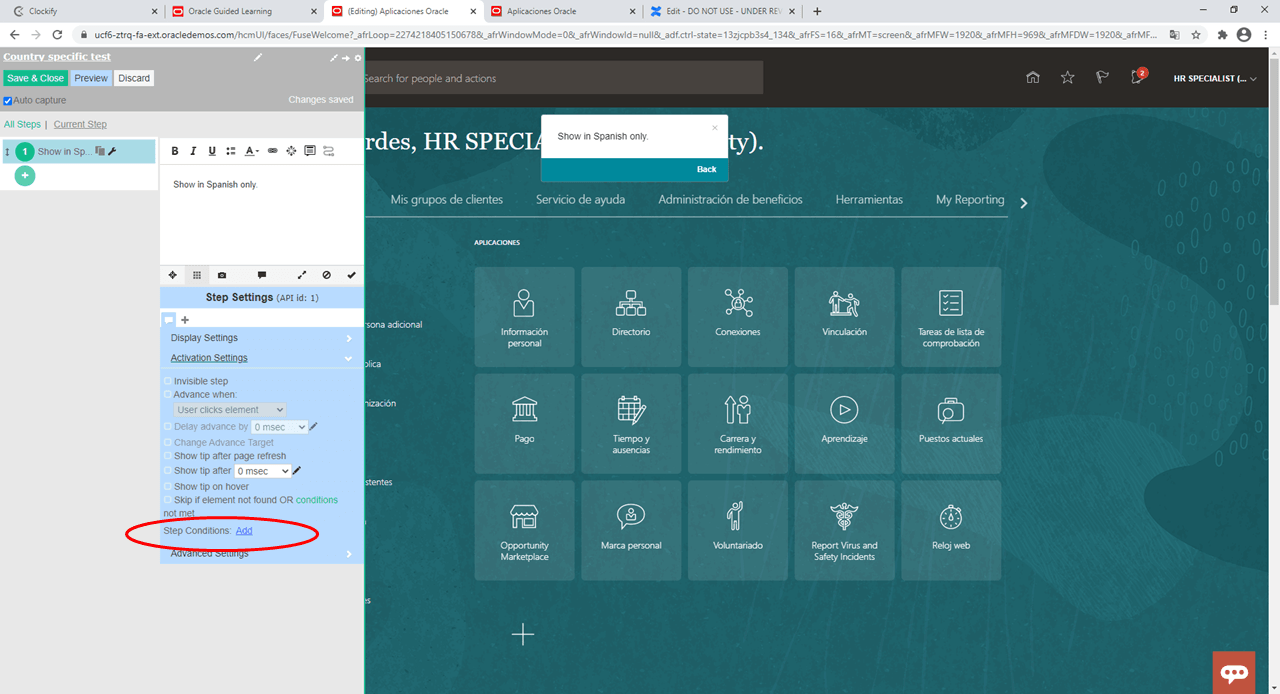Image resolution: width=1280 pixels, height=694 pixels.
Task: Click the Save & Close button
Action: (35, 77)
